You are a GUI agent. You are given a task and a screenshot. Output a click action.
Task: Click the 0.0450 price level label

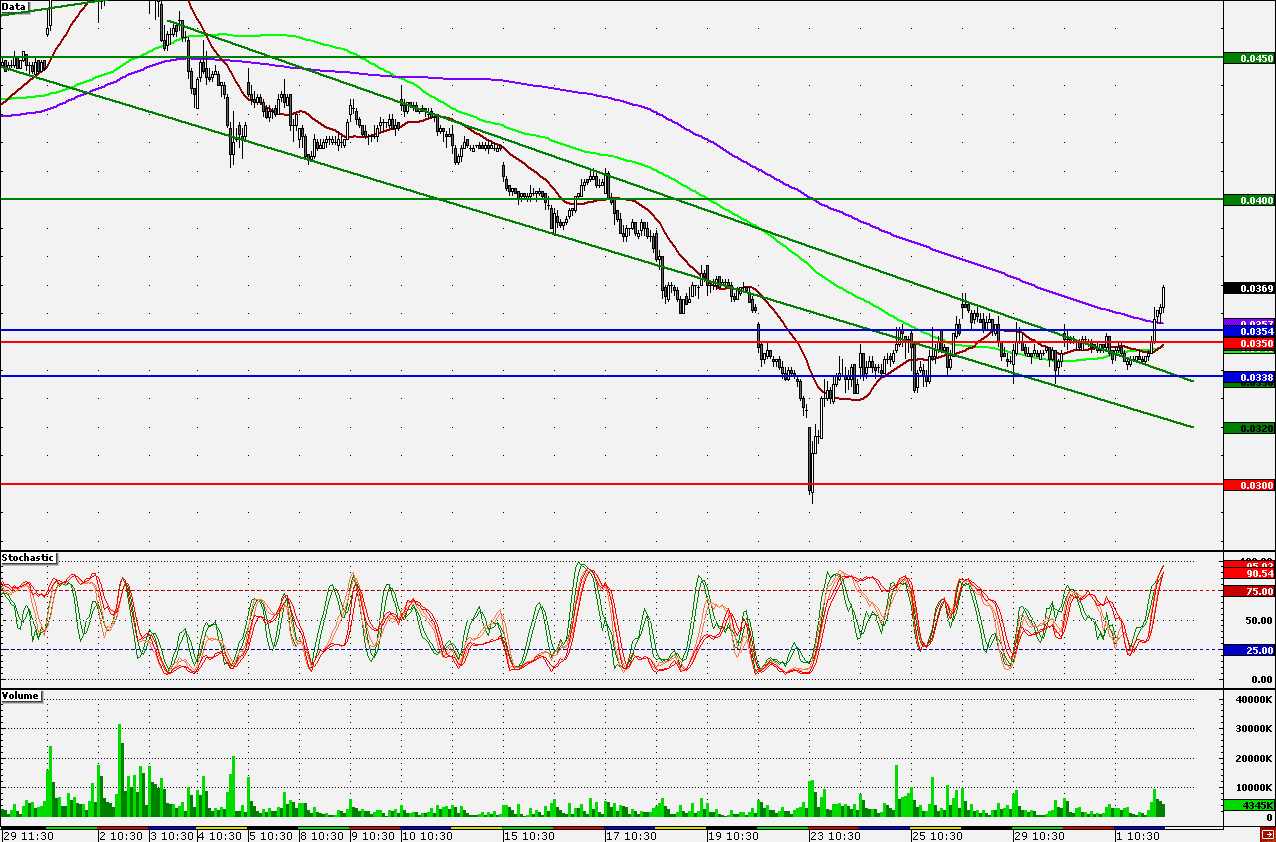pos(1250,59)
